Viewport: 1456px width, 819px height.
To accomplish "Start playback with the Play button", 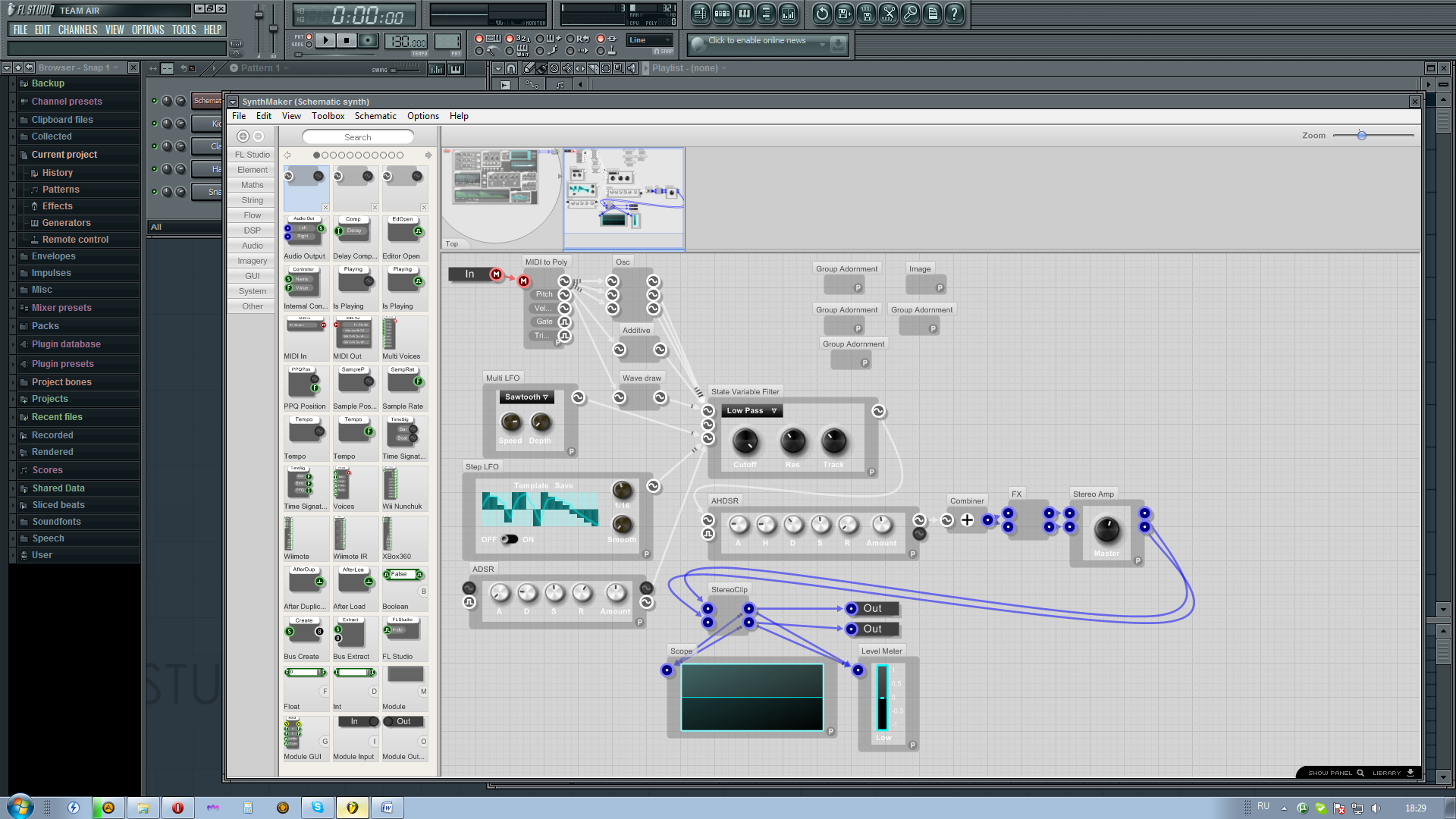I will coord(325,40).
